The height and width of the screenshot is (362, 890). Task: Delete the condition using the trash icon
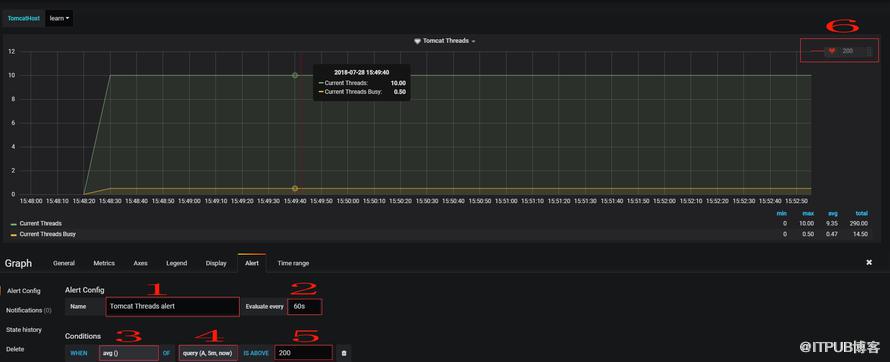343,353
